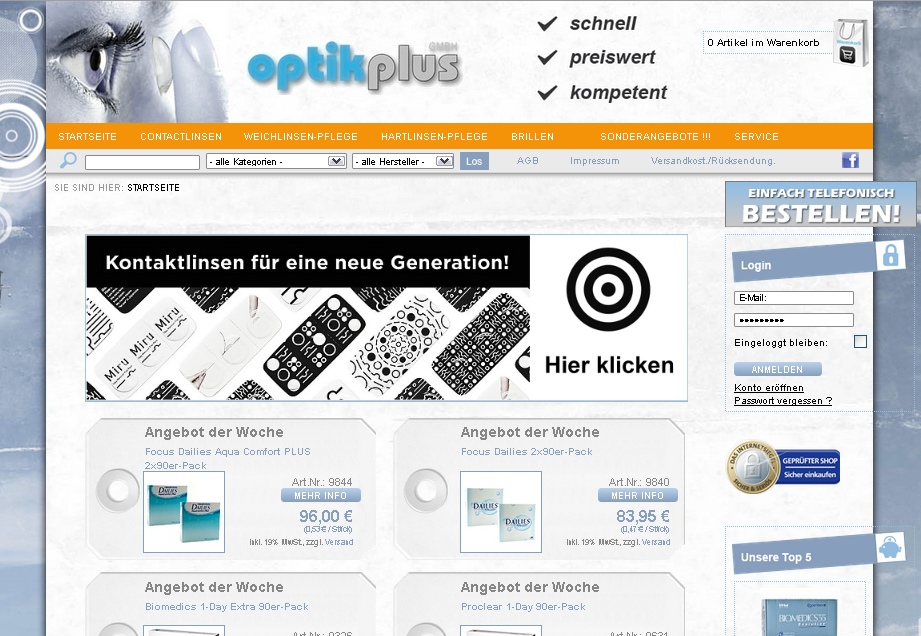
Task: Click the Passwort vergessen ? link
Action: (783, 401)
